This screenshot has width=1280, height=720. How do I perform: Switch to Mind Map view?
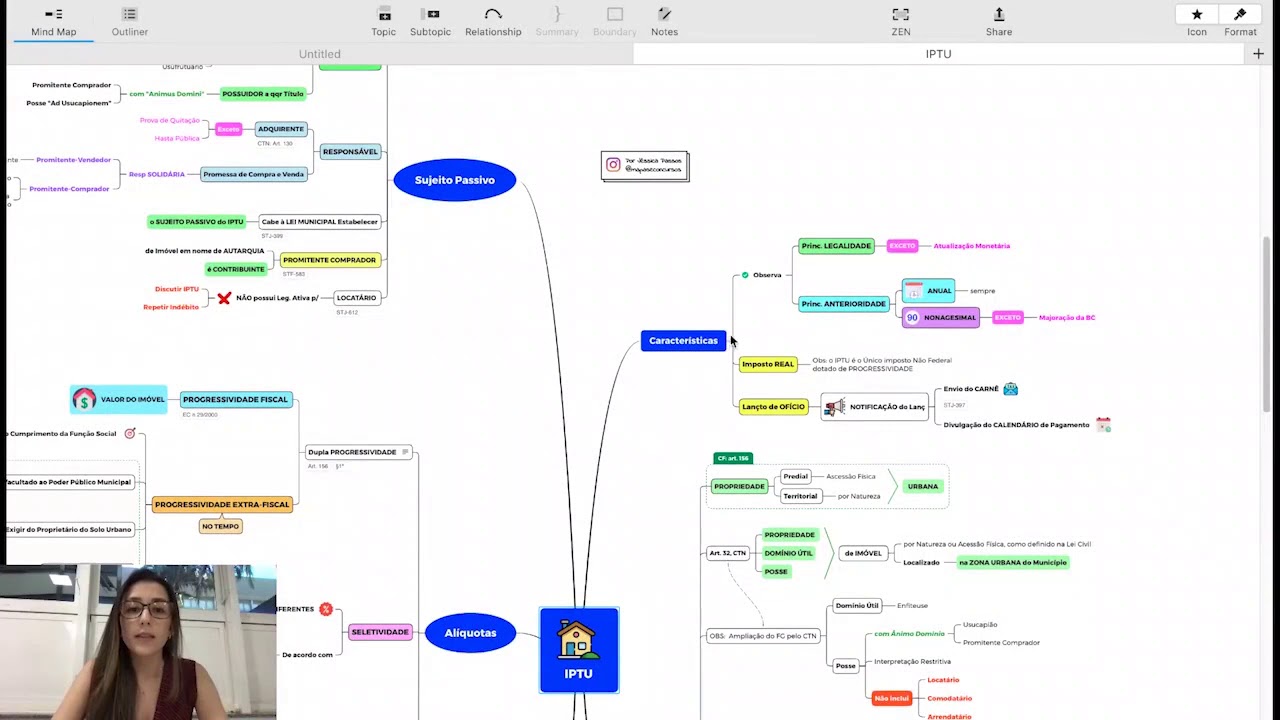point(53,22)
